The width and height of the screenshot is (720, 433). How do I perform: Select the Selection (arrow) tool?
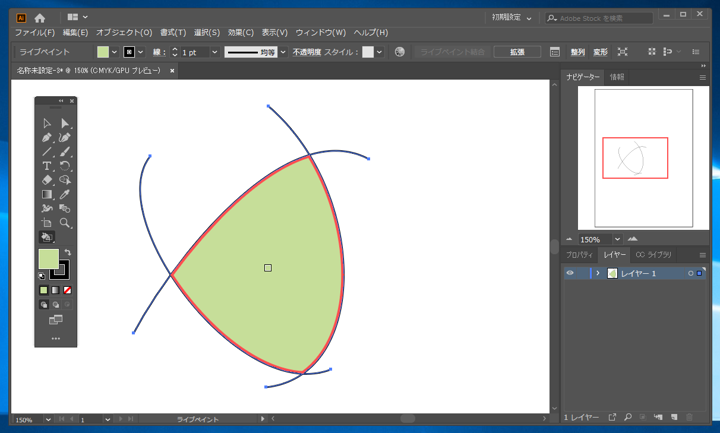click(47, 123)
